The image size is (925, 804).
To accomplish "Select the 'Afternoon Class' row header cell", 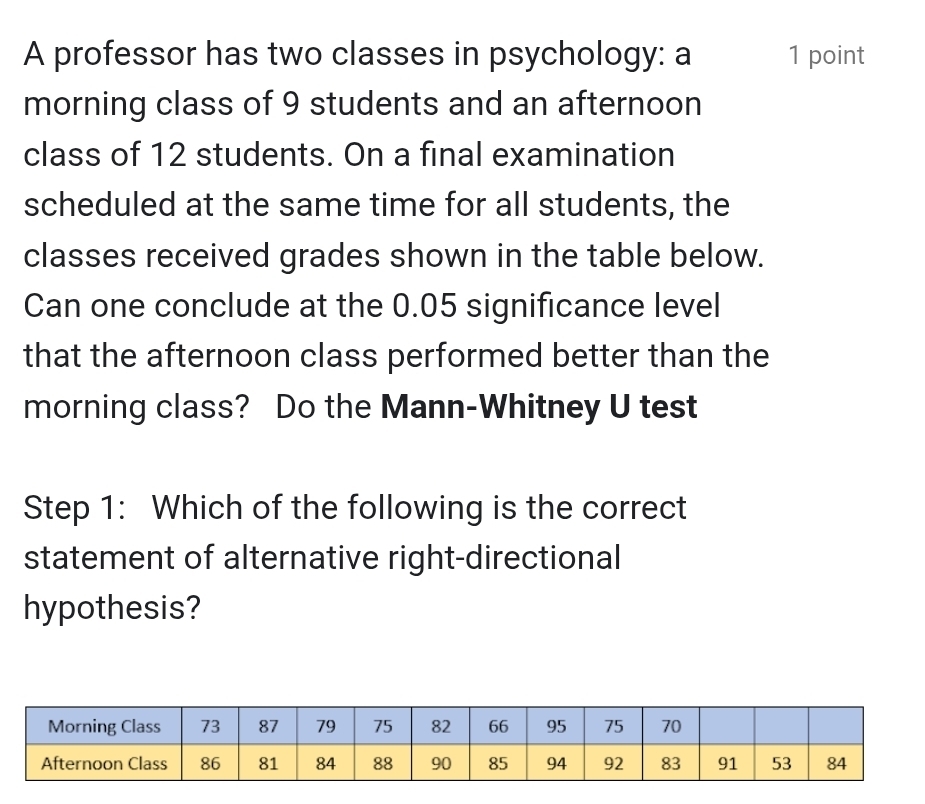I will [x=104, y=763].
